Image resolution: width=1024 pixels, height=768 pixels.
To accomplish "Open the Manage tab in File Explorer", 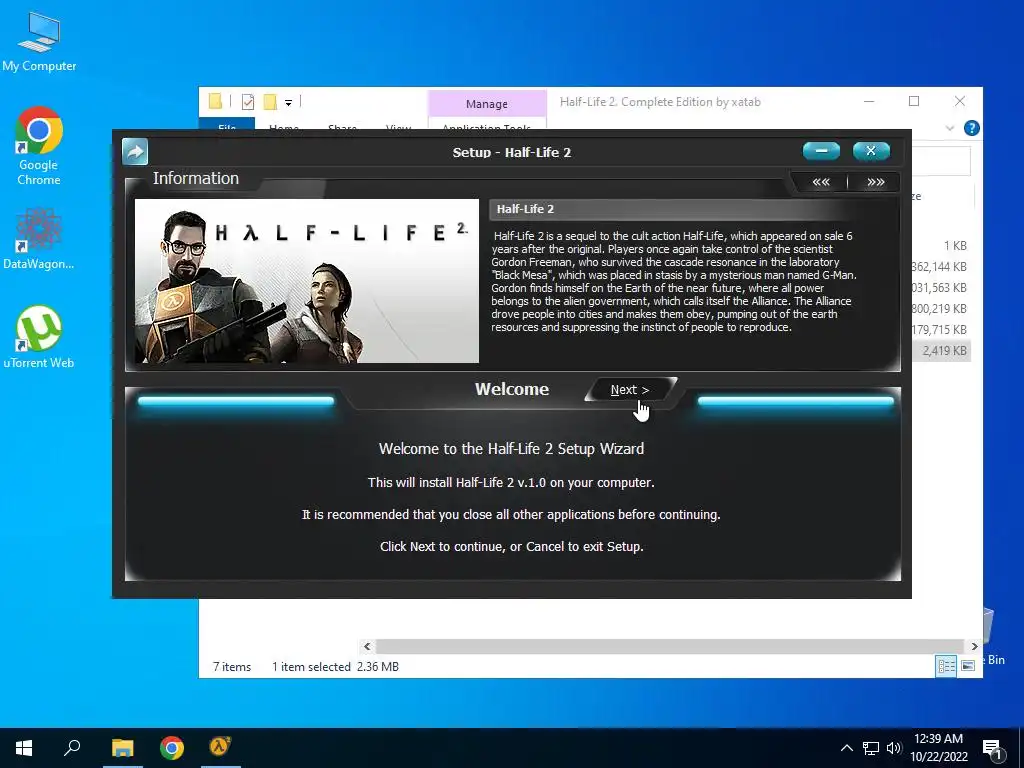I will tap(487, 104).
